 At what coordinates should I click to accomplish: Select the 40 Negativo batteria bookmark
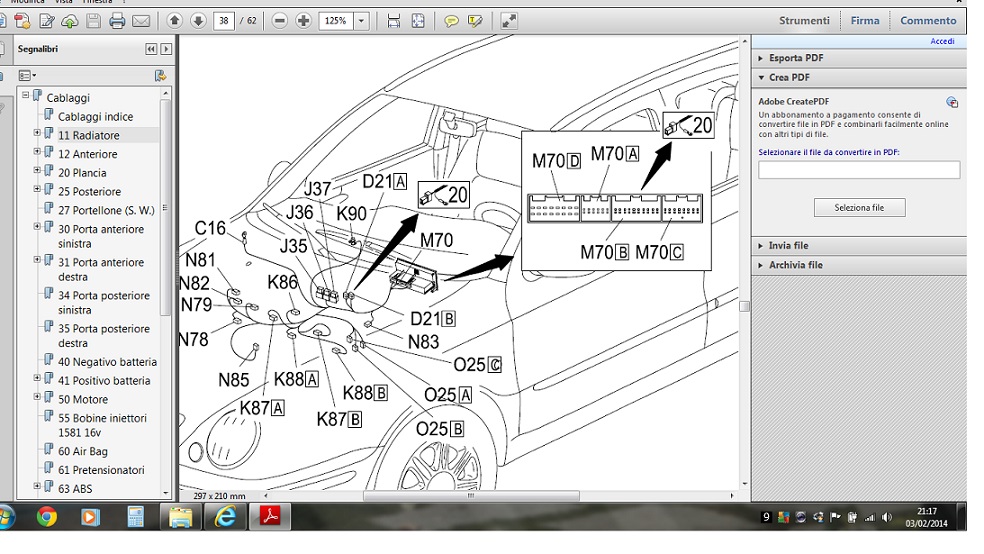(107, 362)
